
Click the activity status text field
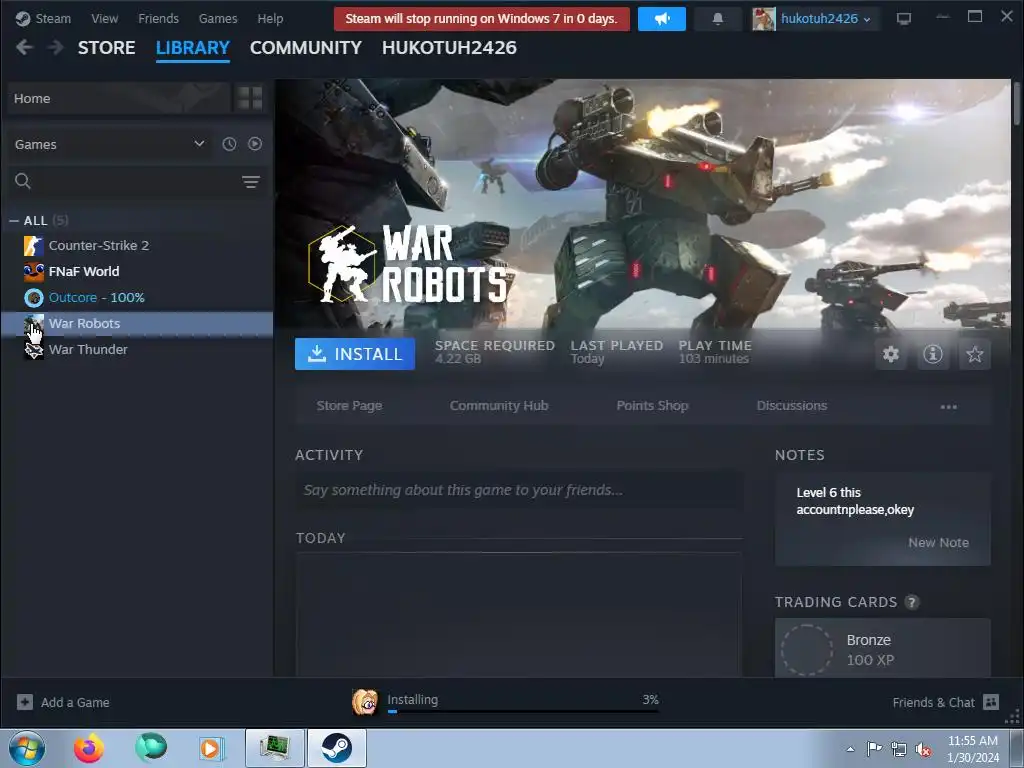click(519, 490)
